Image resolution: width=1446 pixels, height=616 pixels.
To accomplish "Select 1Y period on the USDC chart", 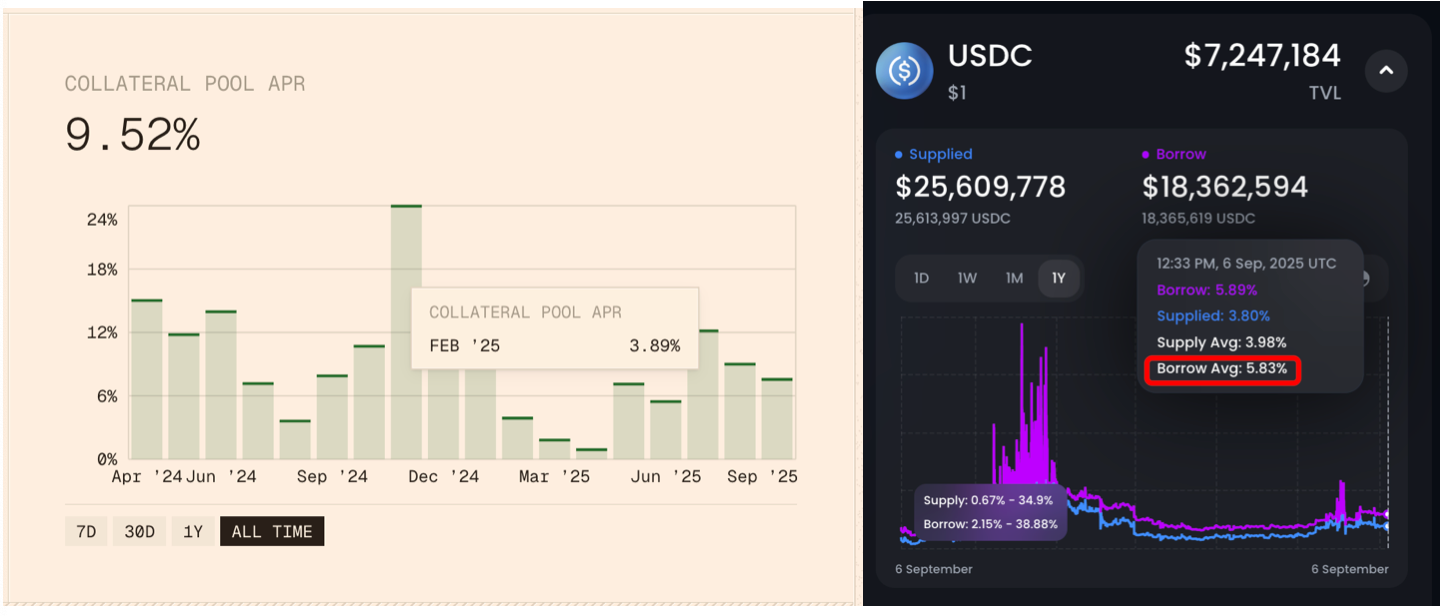I will [x=1059, y=278].
